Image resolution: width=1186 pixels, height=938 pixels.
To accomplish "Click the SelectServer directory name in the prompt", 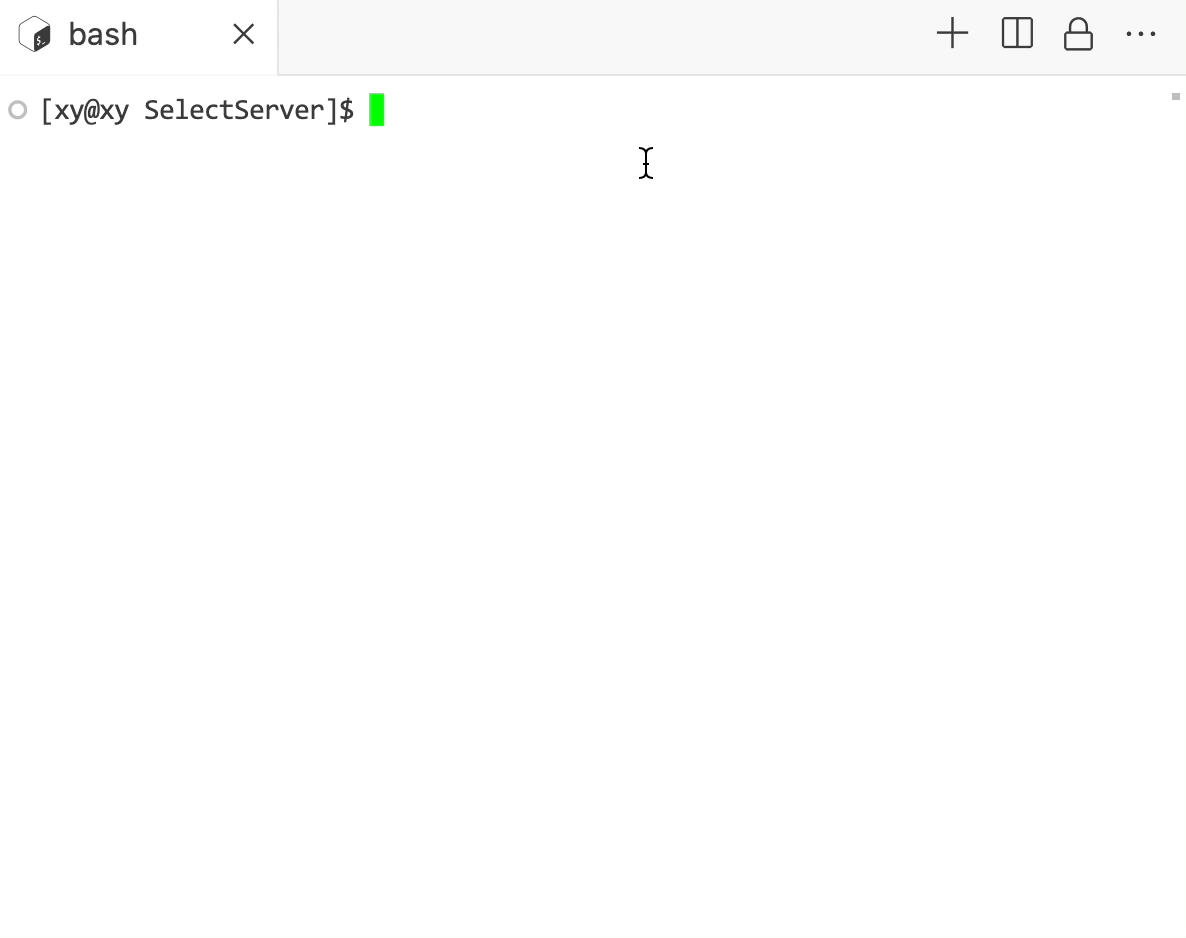I will (x=234, y=110).
